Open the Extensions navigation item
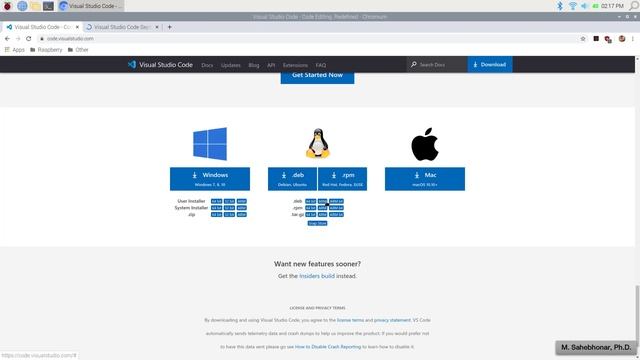The image size is (640, 360). [295, 65]
